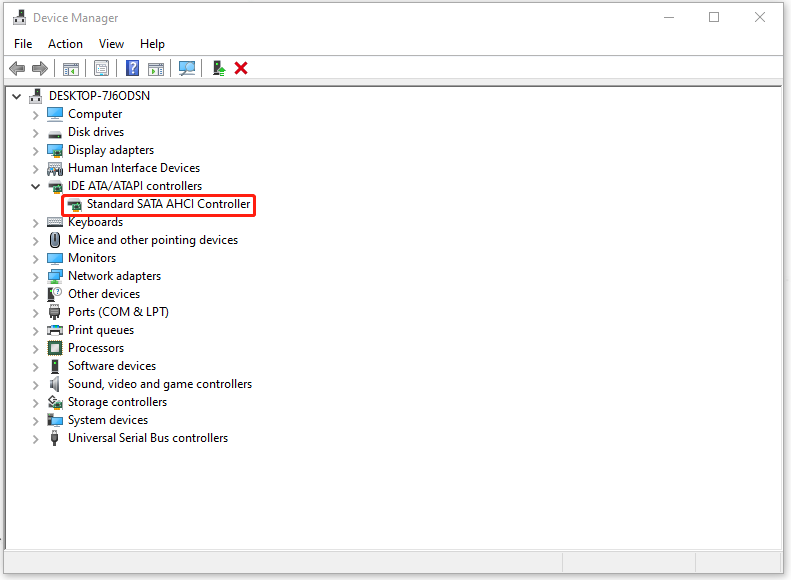
Task: Click the Software devices icon
Action: point(55,366)
